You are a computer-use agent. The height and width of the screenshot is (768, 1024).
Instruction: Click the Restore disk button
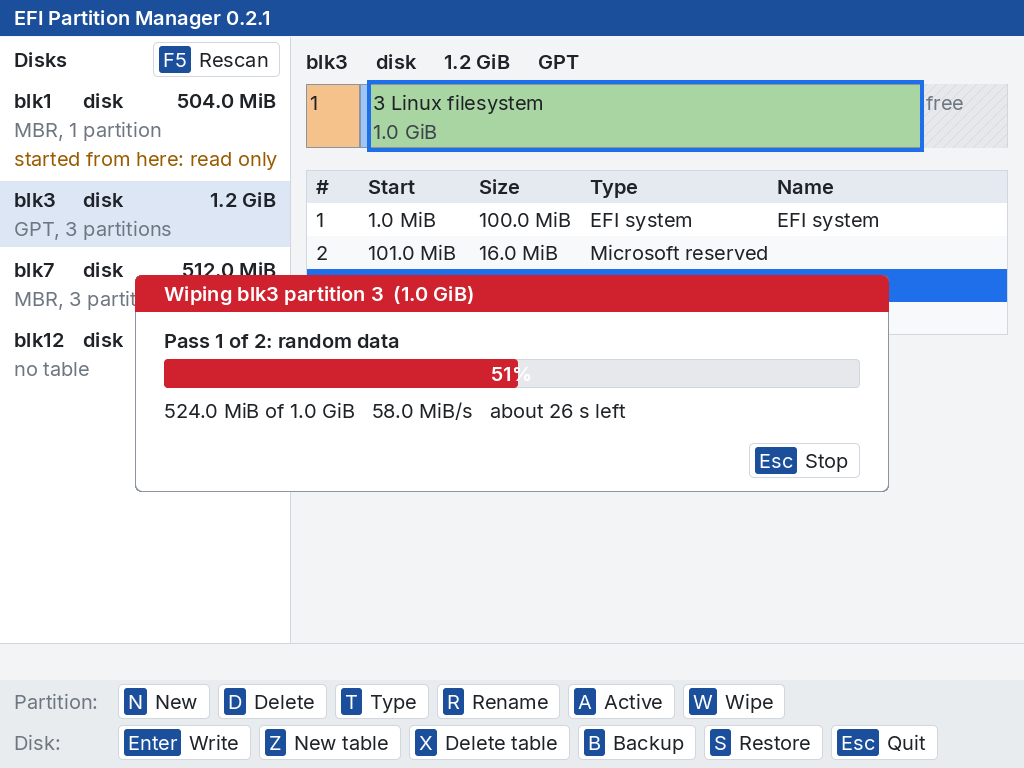763,743
